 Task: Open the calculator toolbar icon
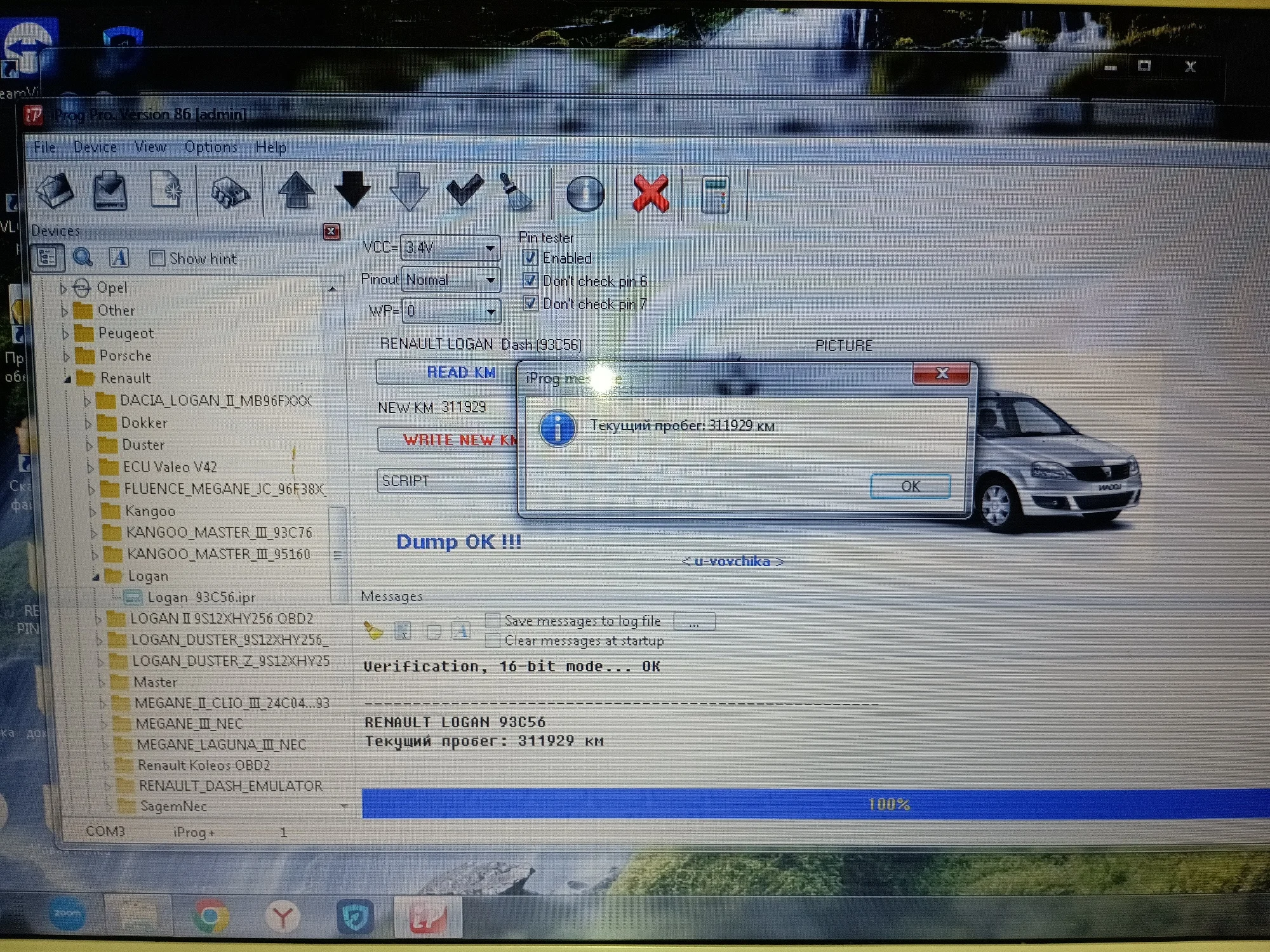716,194
